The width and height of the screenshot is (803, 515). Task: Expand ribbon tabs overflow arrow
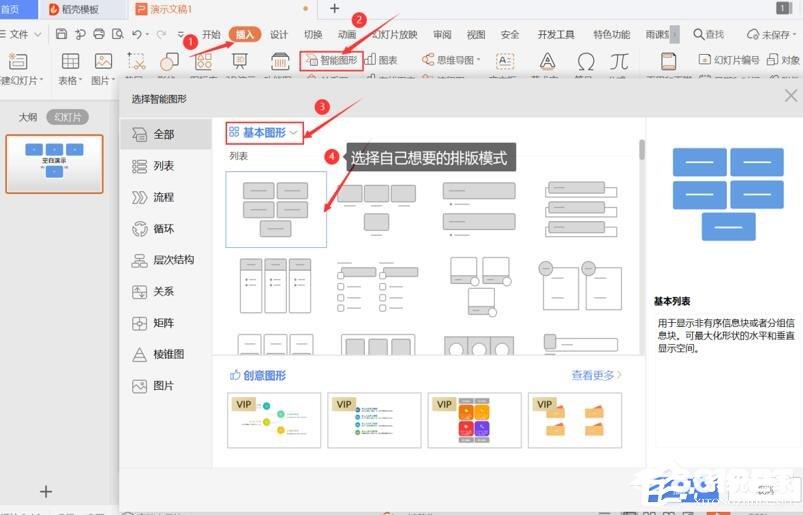[x=675, y=34]
